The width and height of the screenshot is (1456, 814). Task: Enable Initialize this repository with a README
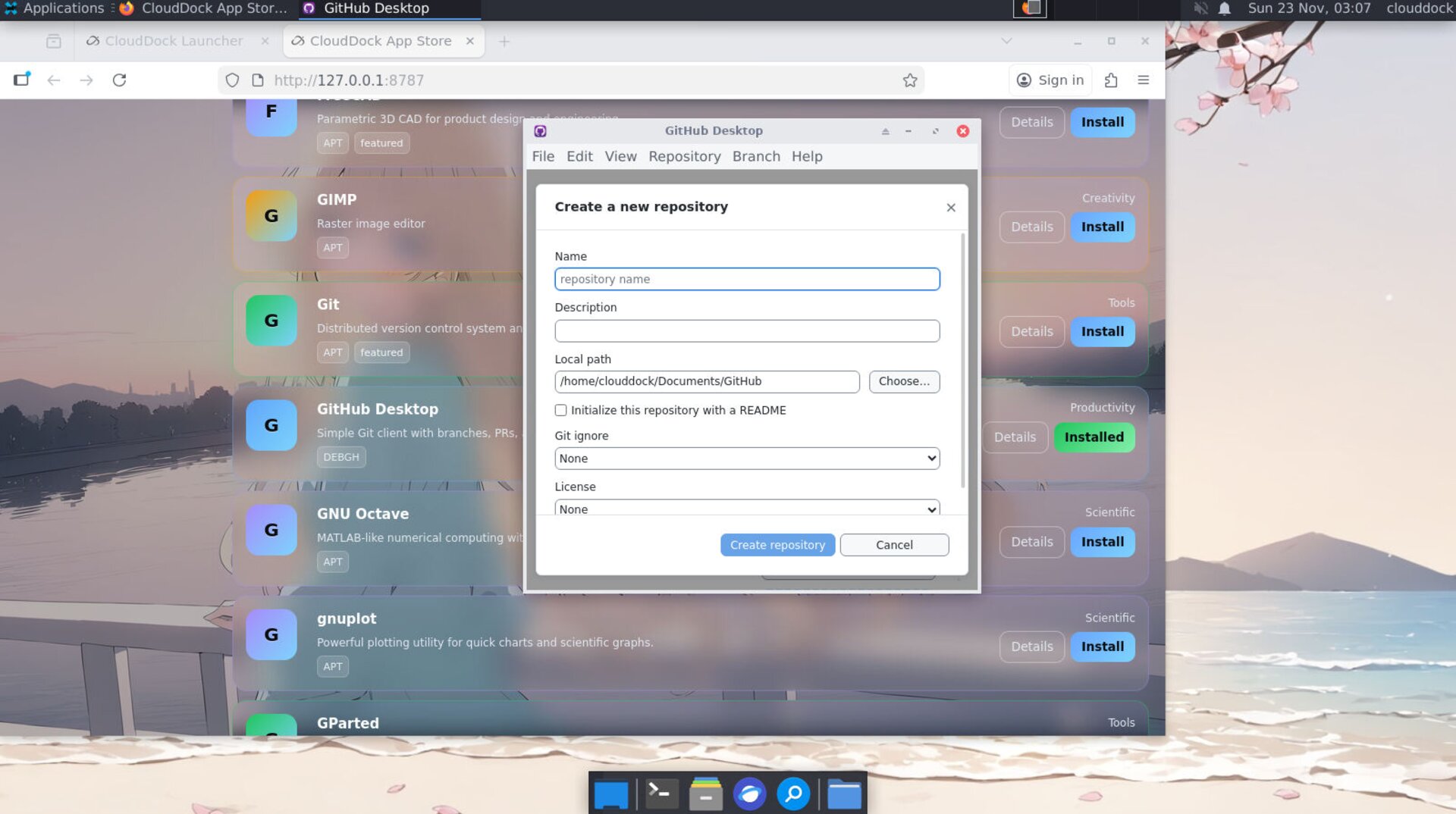tap(560, 410)
